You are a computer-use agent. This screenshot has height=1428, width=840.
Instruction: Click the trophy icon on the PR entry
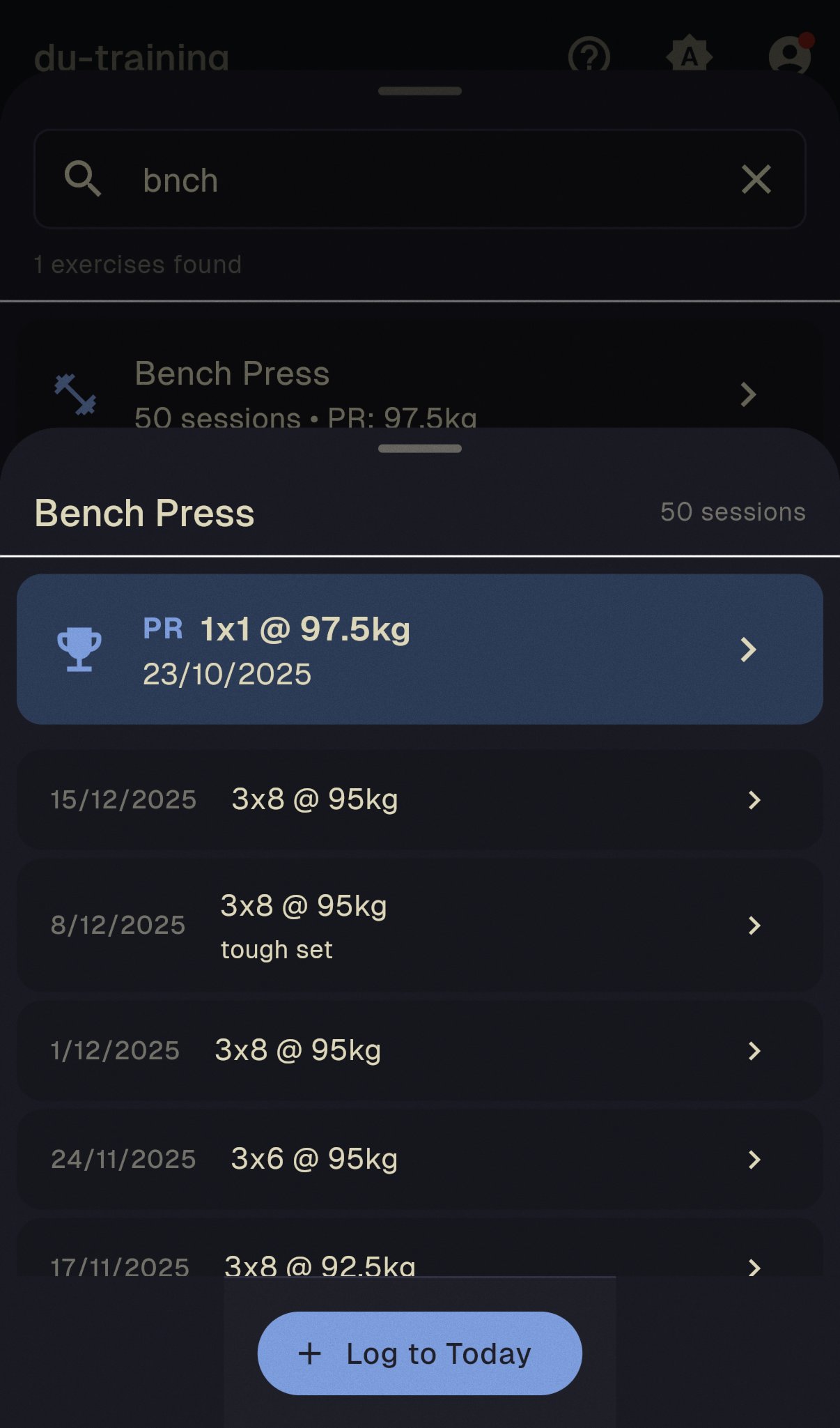point(79,650)
